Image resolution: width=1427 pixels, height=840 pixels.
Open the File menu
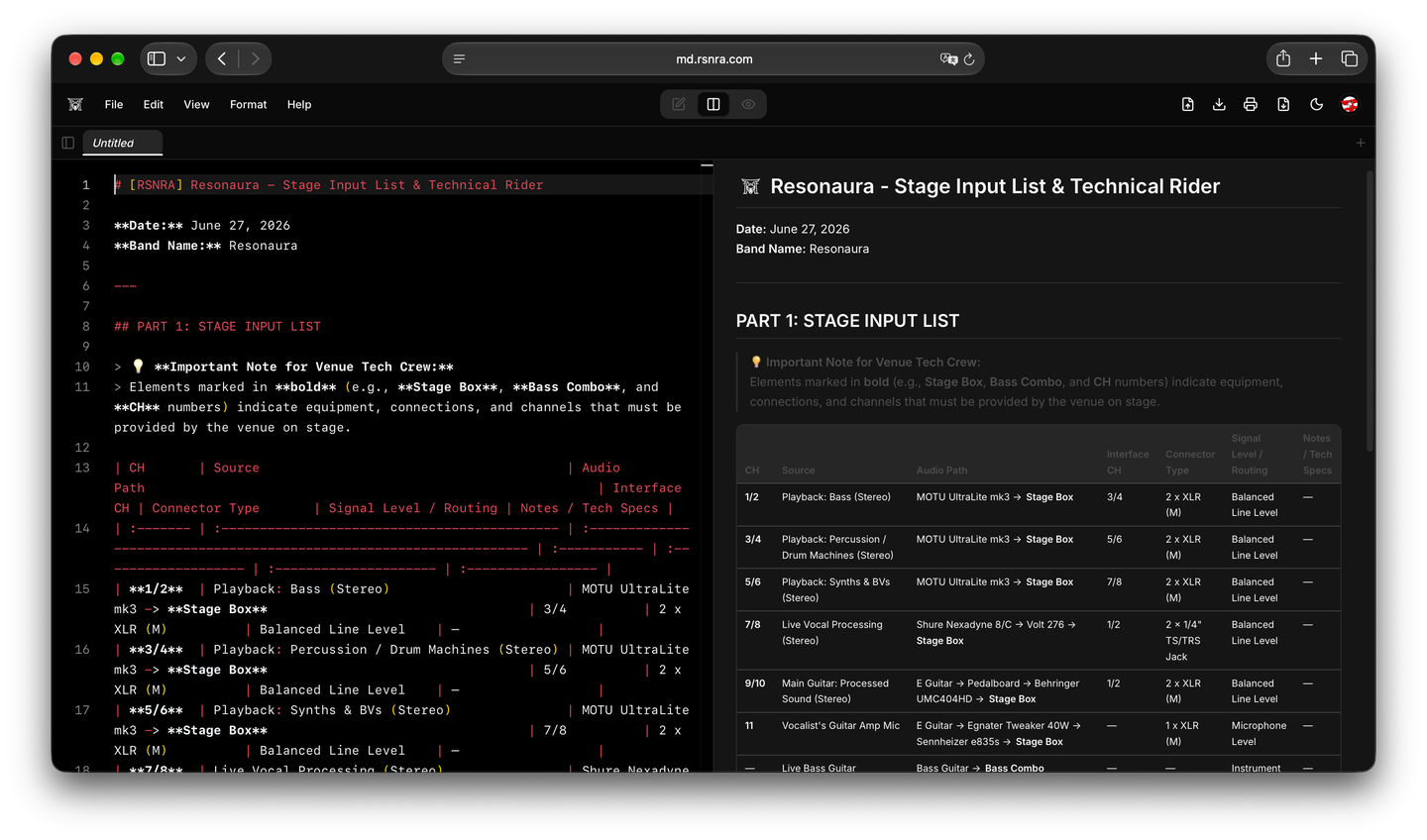[114, 104]
